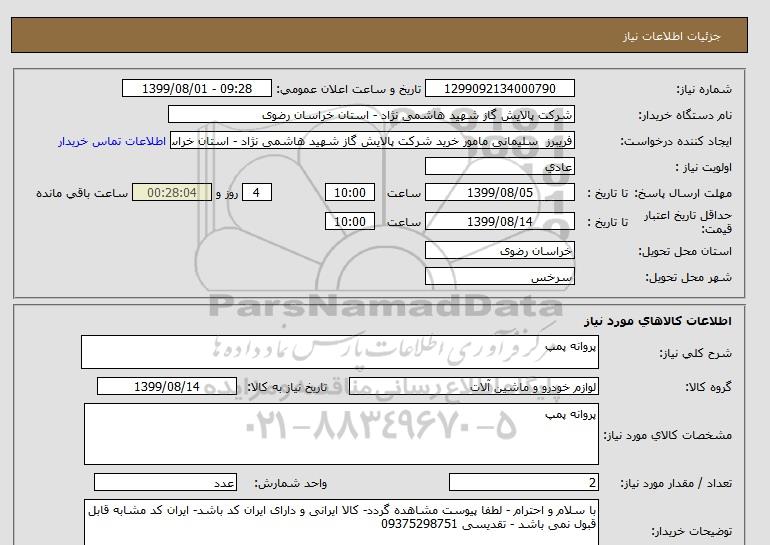Click the 10:00 time field beside 1399/08/05

[350, 192]
